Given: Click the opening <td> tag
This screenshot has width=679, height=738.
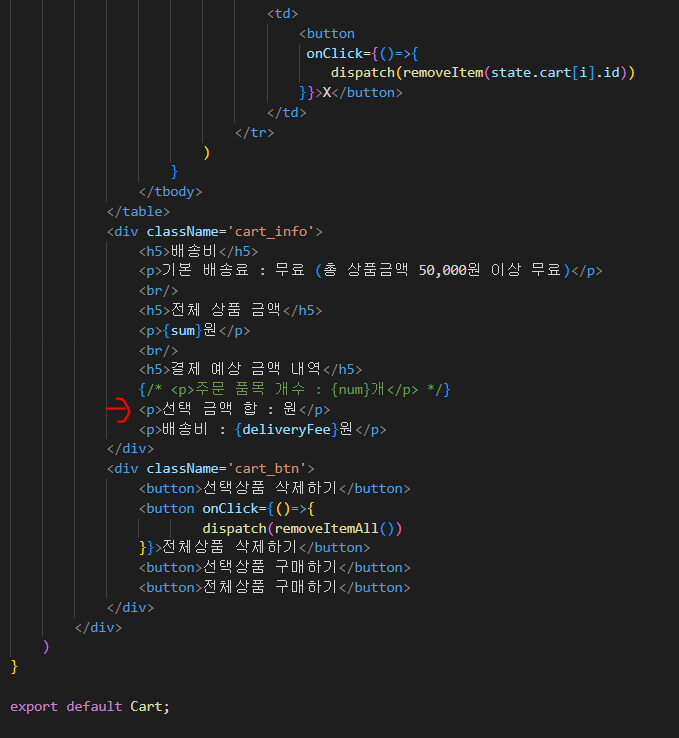Looking at the screenshot, I should click(x=283, y=14).
